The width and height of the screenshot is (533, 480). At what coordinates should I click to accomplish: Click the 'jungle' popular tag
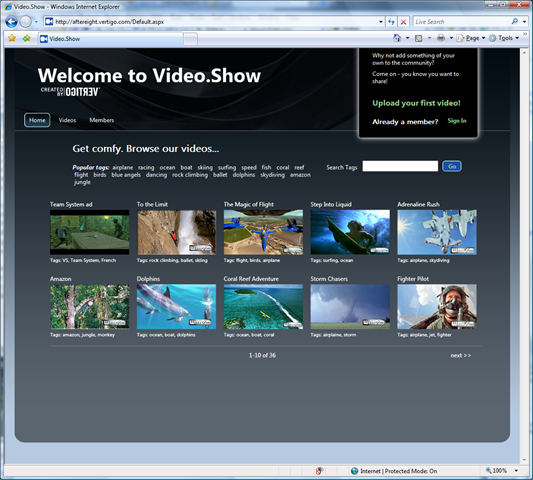point(82,183)
